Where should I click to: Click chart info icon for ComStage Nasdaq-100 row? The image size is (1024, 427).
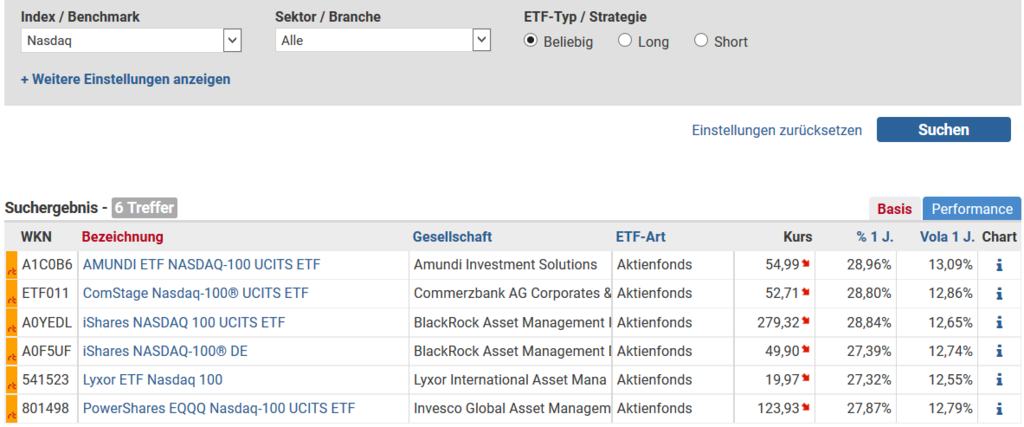pos(999,294)
